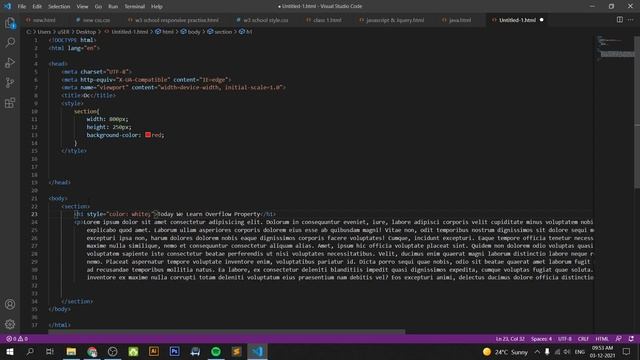Open Photoshop from taskbar
Viewport: 640px width, 360px height.
tap(175, 351)
